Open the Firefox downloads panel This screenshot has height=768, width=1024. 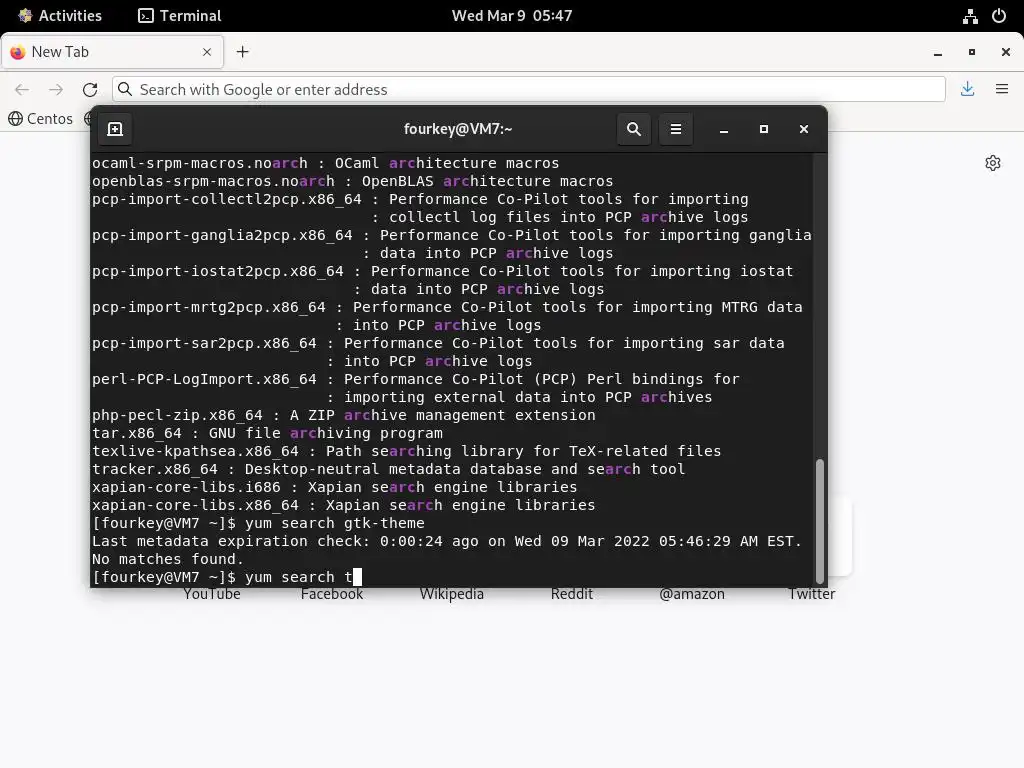point(968,89)
